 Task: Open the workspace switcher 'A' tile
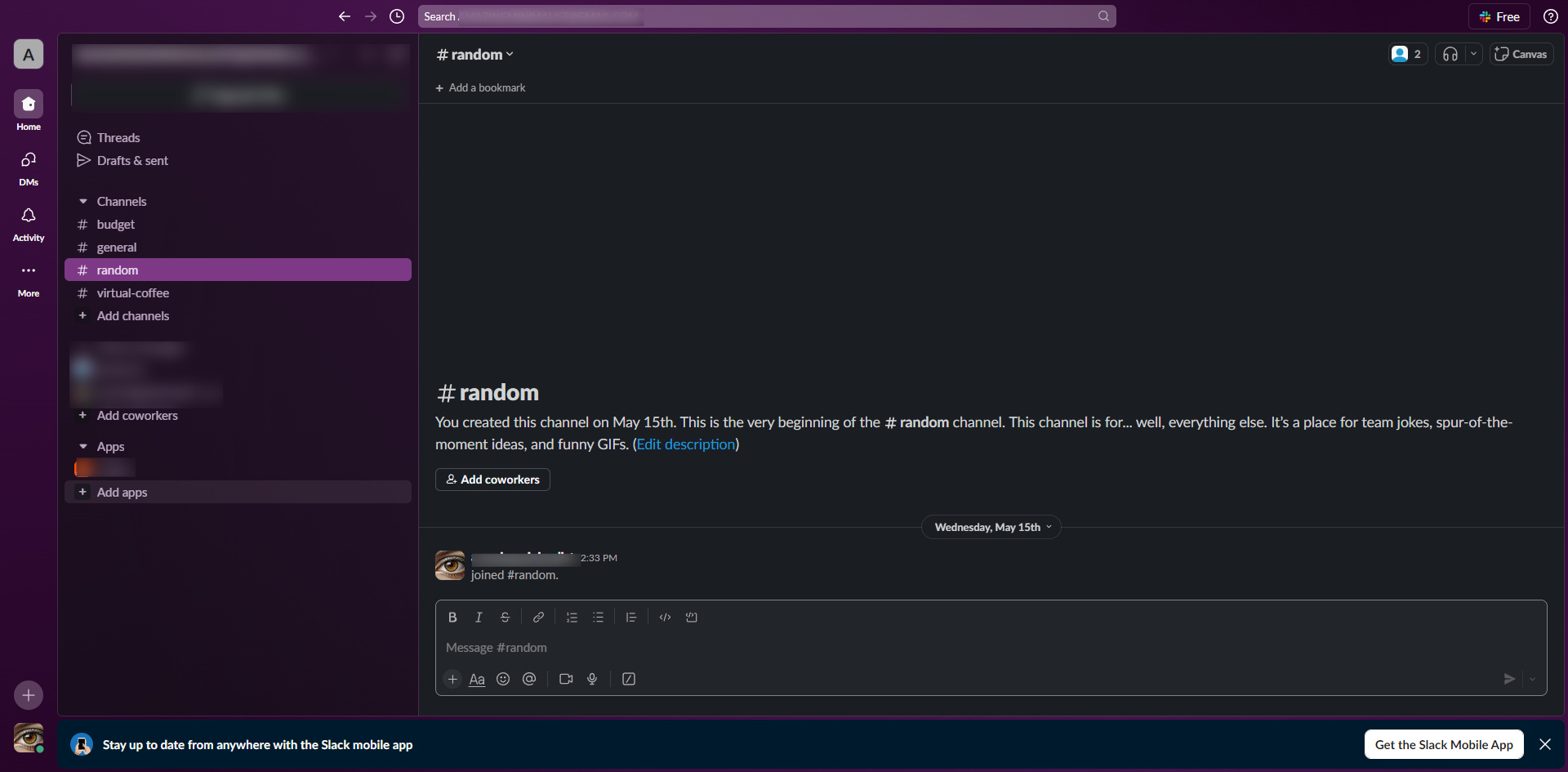coord(29,55)
